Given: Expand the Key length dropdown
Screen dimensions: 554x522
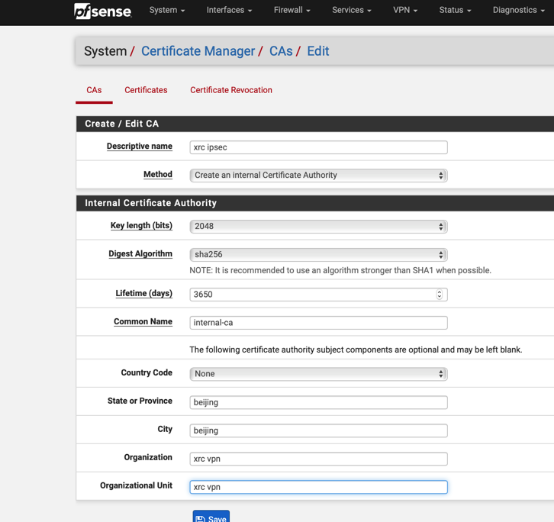Looking at the screenshot, I should click(319, 227).
